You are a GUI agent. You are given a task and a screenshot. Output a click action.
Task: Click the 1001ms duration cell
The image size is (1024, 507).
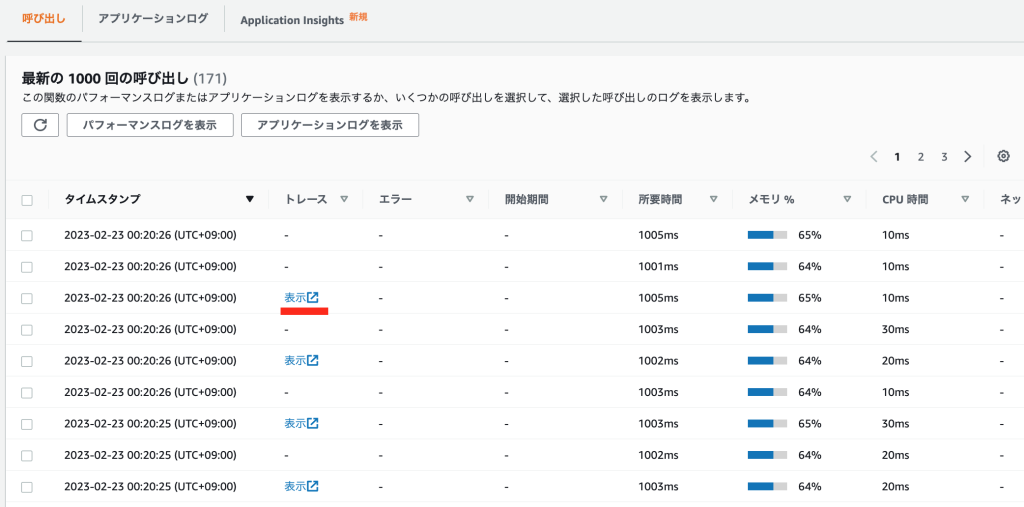(x=658, y=267)
